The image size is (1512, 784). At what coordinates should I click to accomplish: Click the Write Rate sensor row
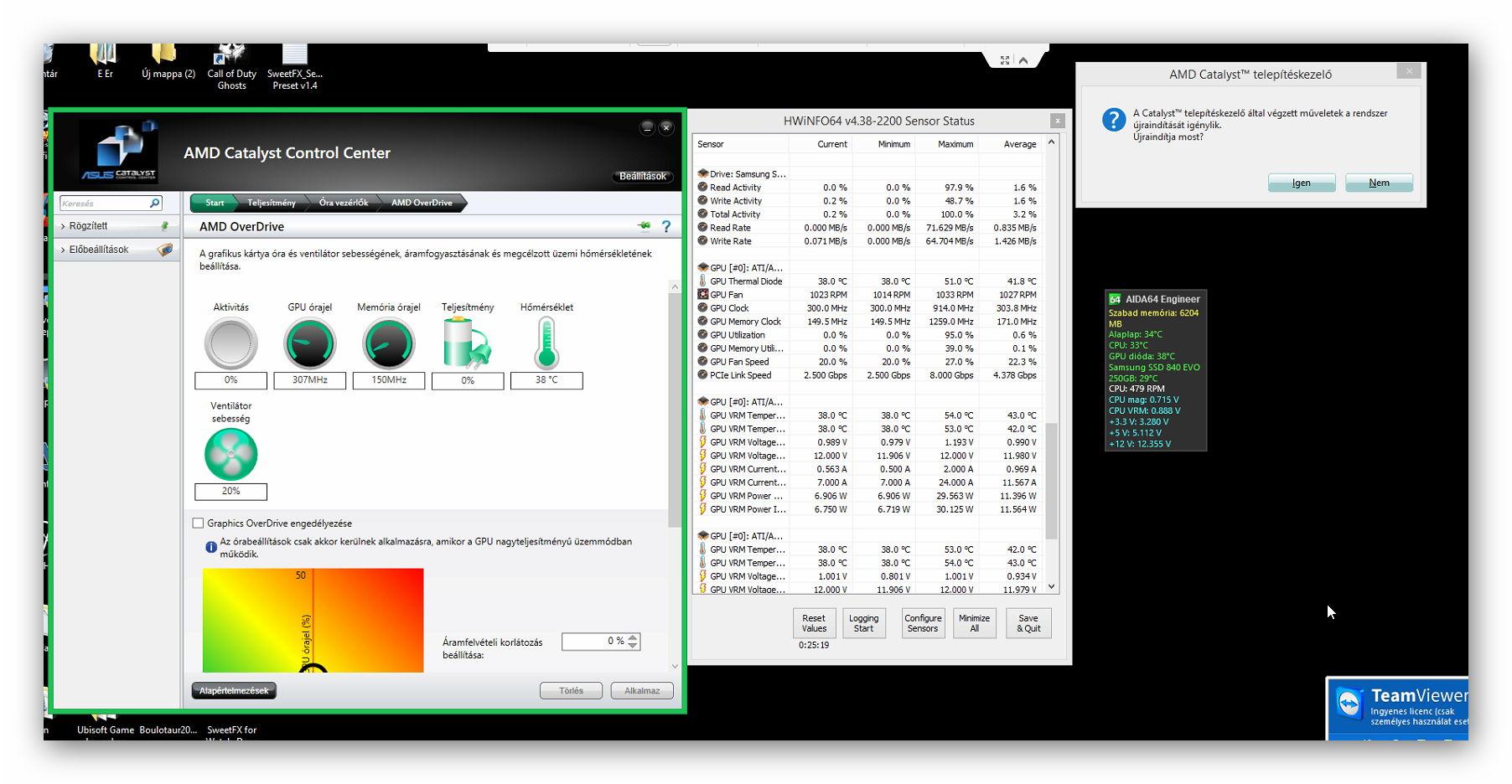point(867,241)
